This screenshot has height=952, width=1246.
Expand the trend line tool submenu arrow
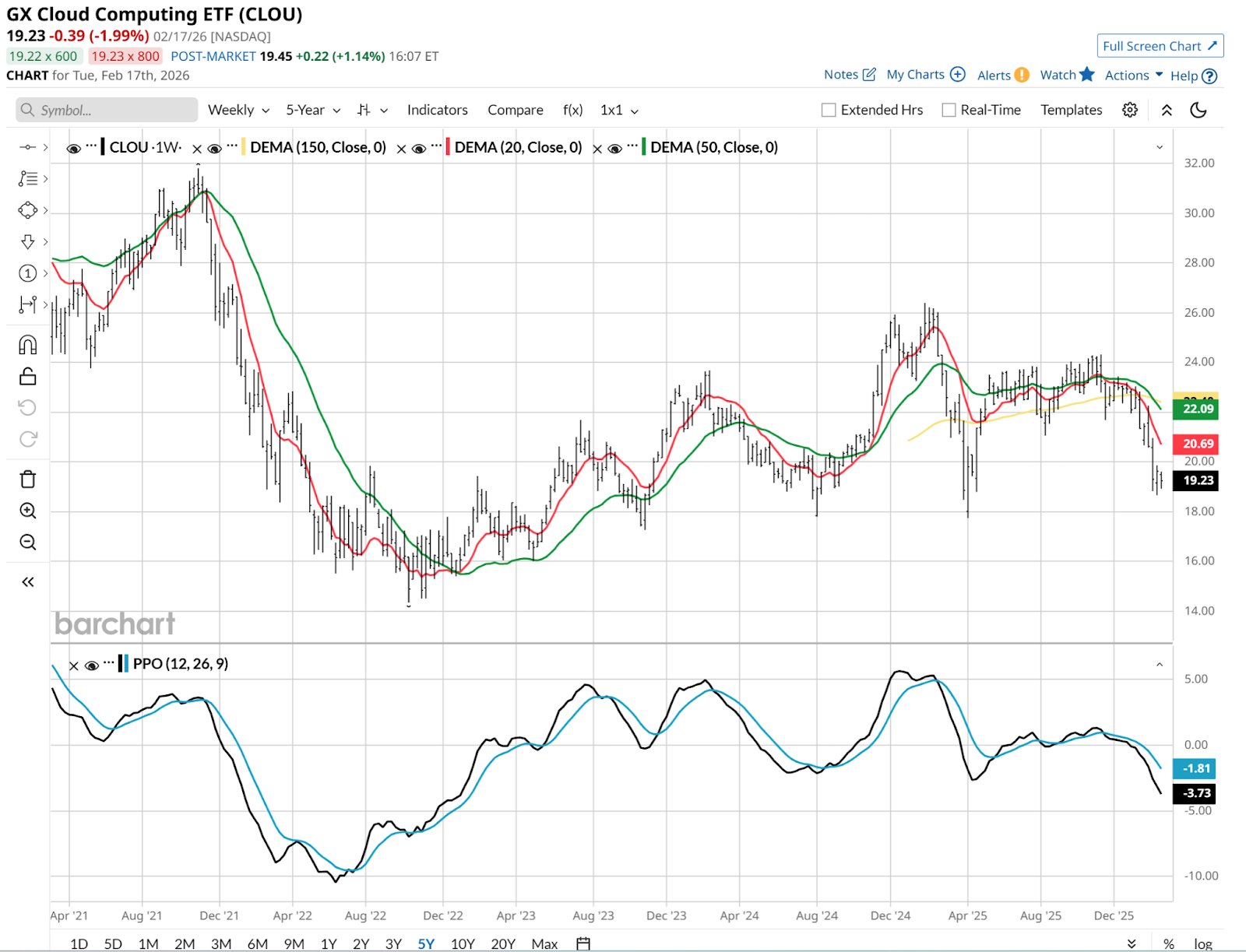click(46, 147)
